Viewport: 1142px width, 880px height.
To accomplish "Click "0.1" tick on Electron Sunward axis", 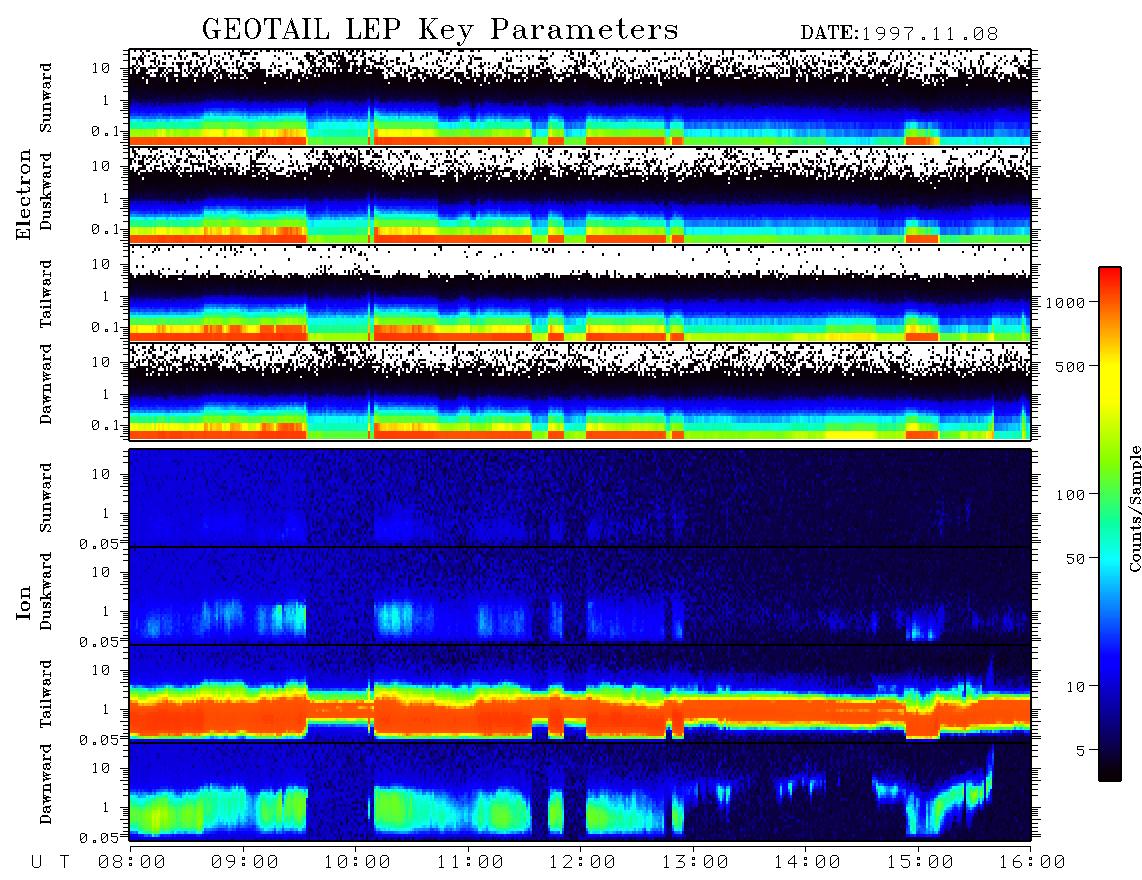I will click(x=104, y=131).
